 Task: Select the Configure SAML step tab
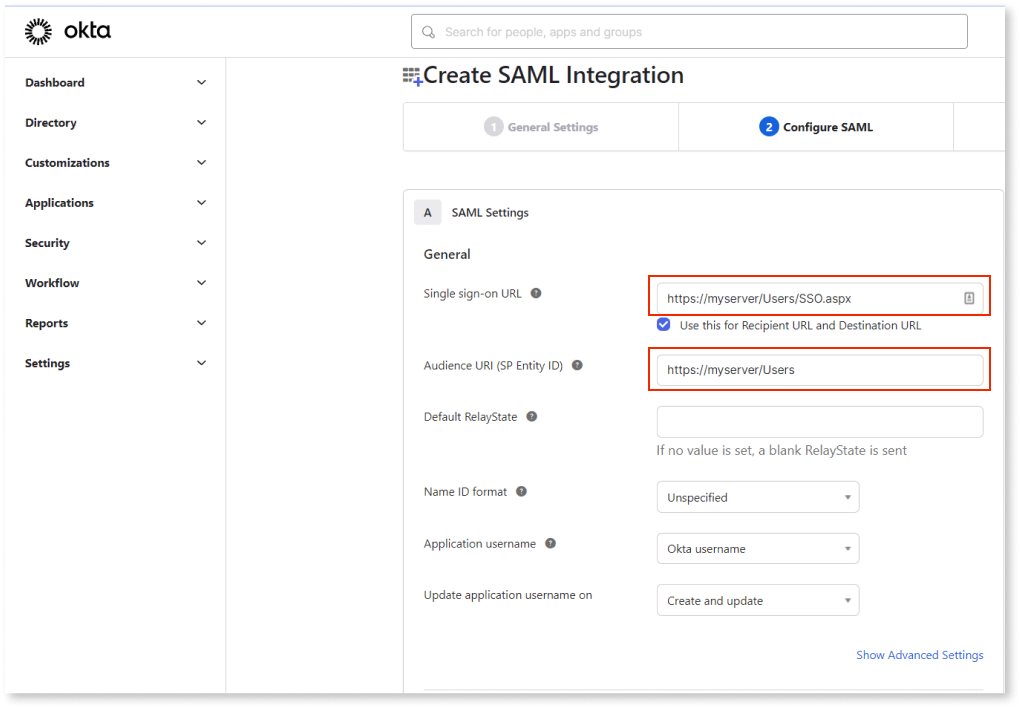[x=816, y=127]
